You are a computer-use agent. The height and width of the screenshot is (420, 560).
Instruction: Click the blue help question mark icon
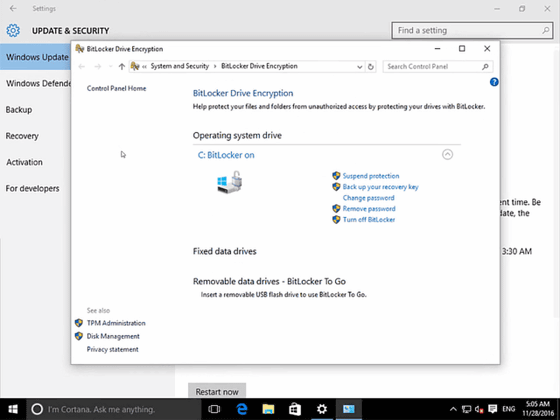494,82
